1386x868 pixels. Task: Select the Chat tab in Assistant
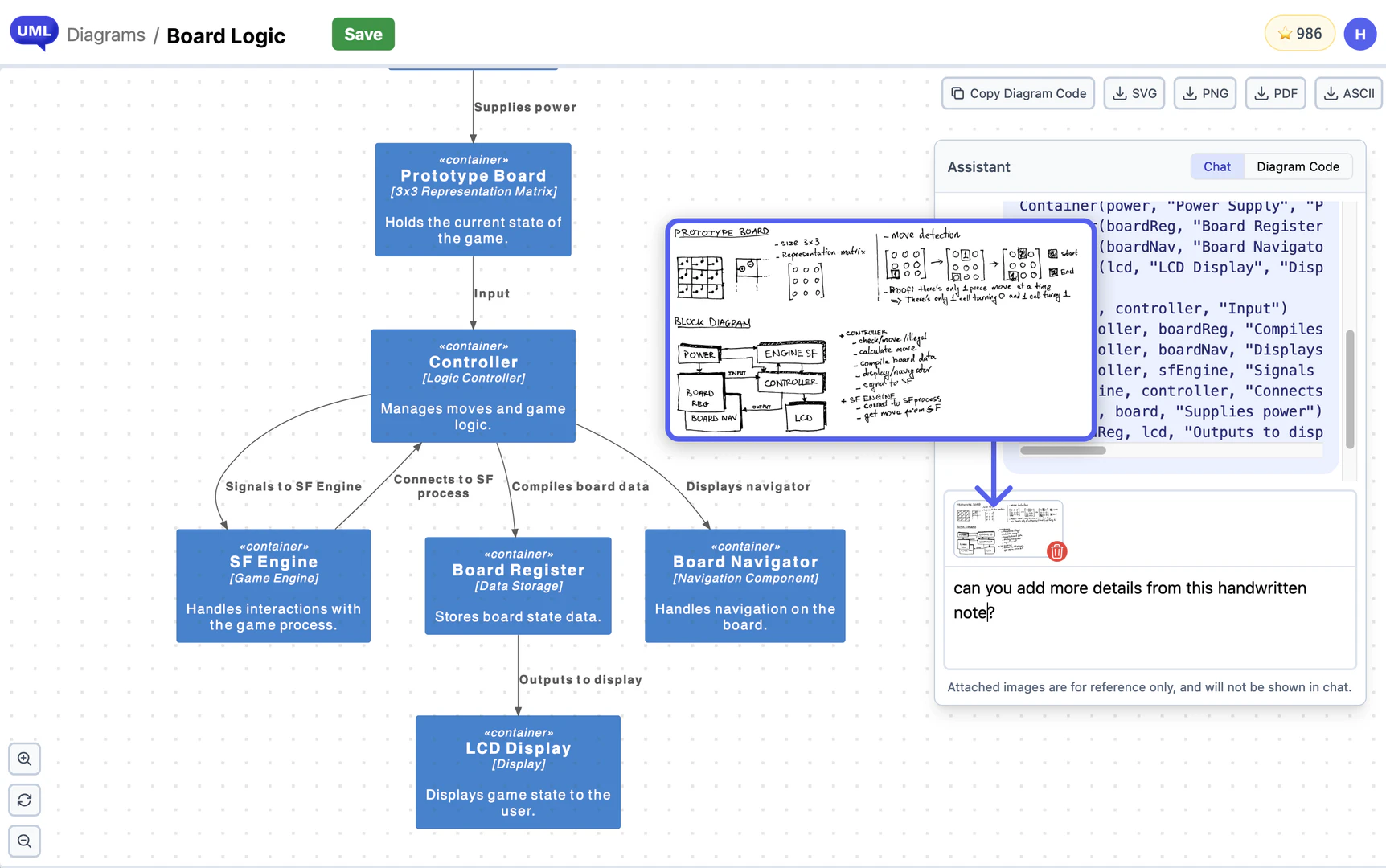(x=1216, y=166)
